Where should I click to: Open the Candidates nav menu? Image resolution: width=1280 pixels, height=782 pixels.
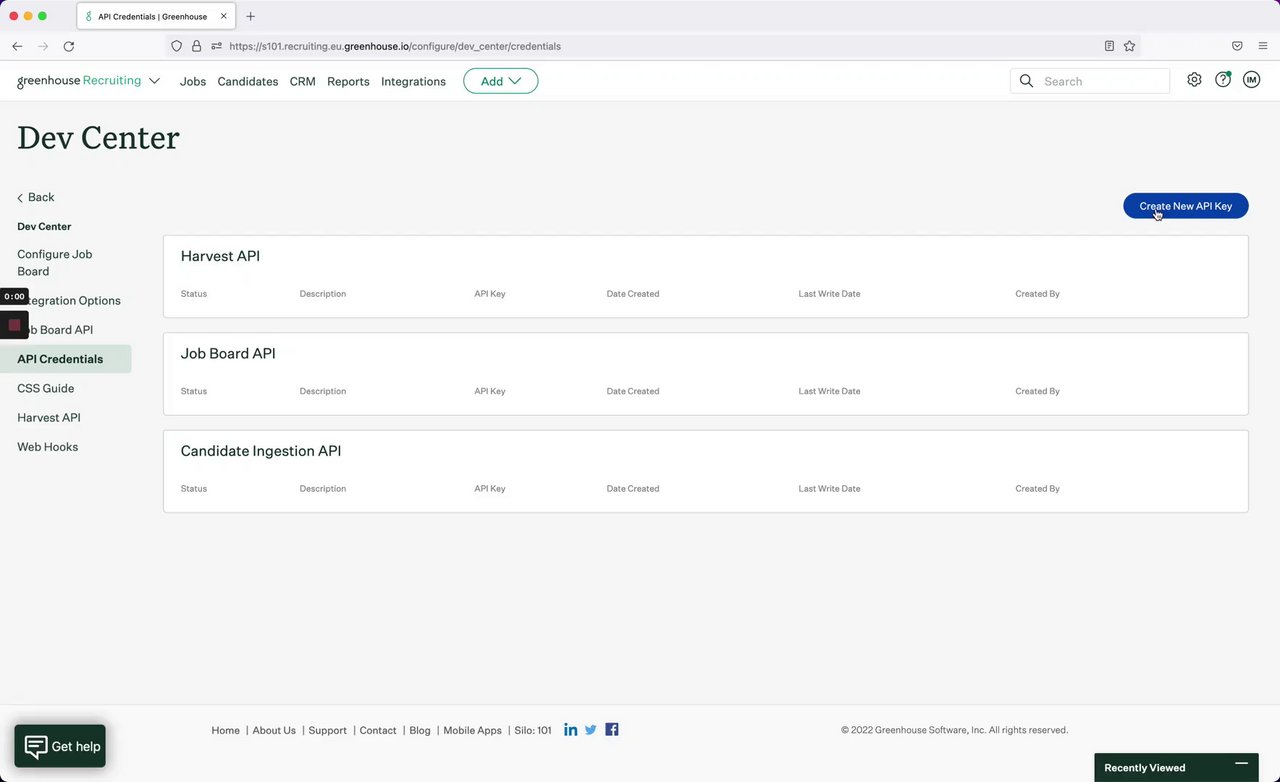[248, 82]
